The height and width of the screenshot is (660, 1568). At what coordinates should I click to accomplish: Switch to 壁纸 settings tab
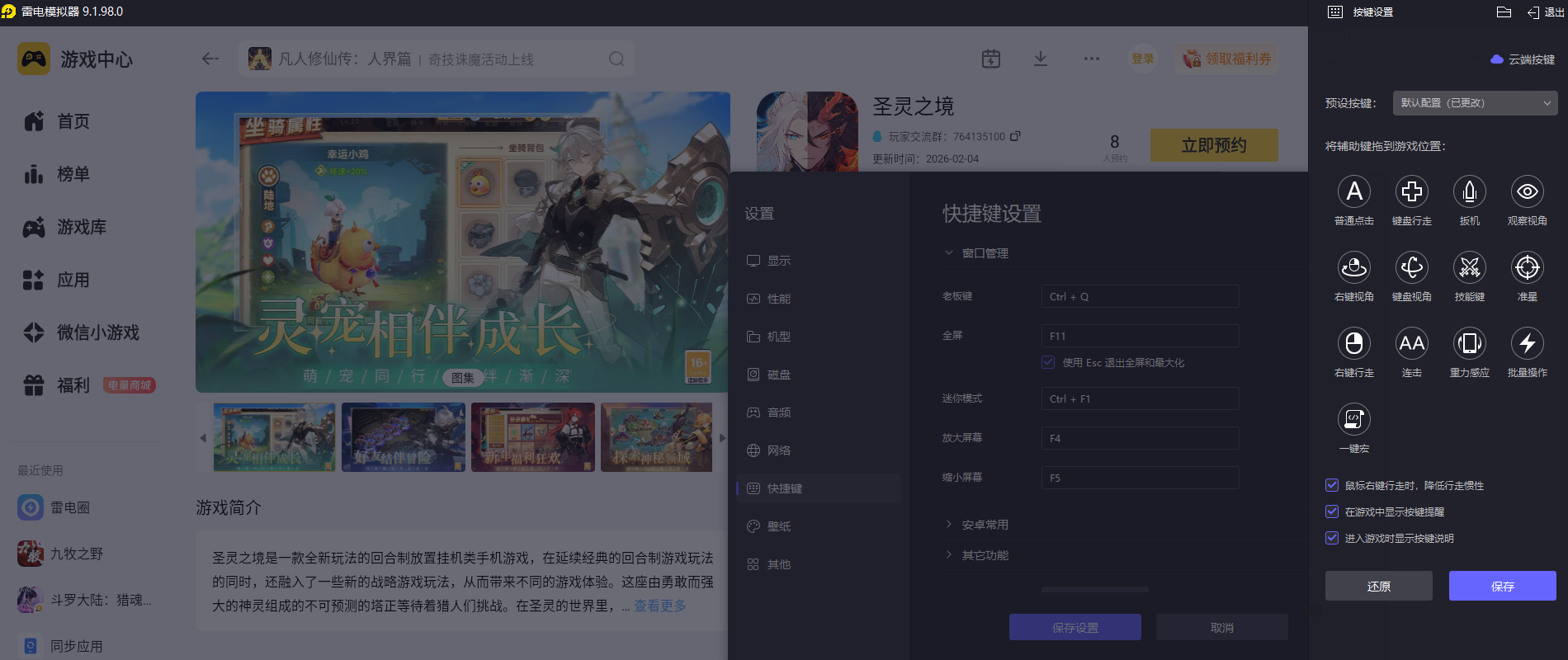pyautogui.click(x=819, y=526)
